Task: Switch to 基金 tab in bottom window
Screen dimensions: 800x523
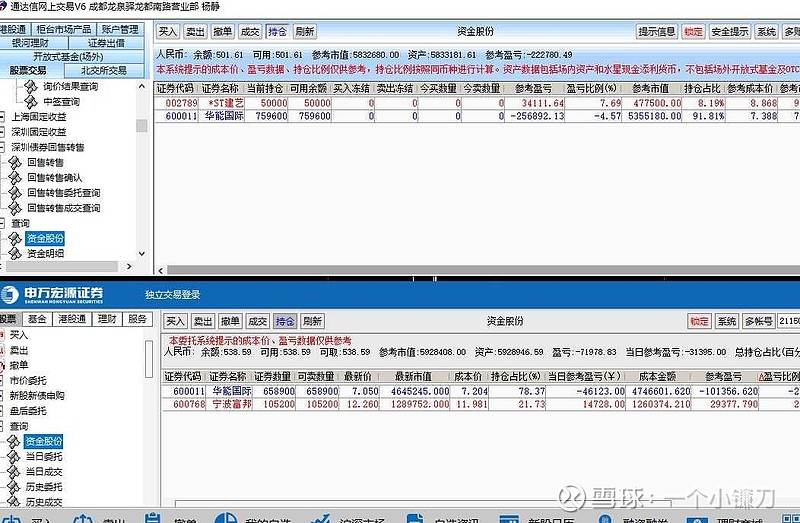Action: click(x=37, y=319)
